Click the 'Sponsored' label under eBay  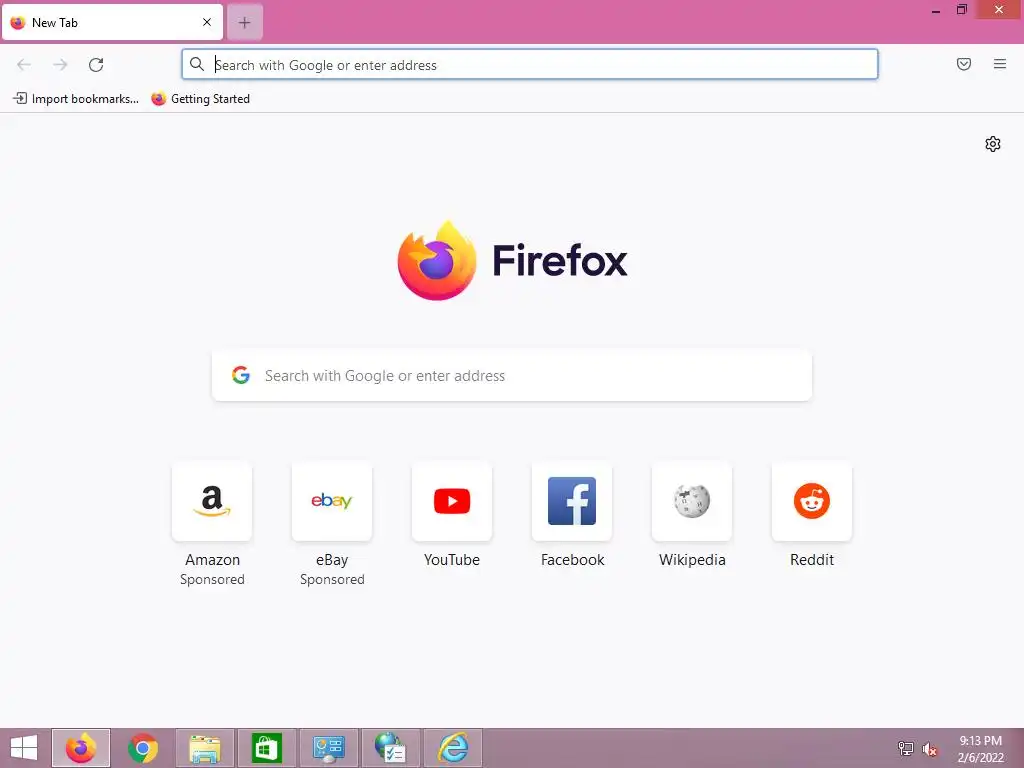tap(332, 579)
